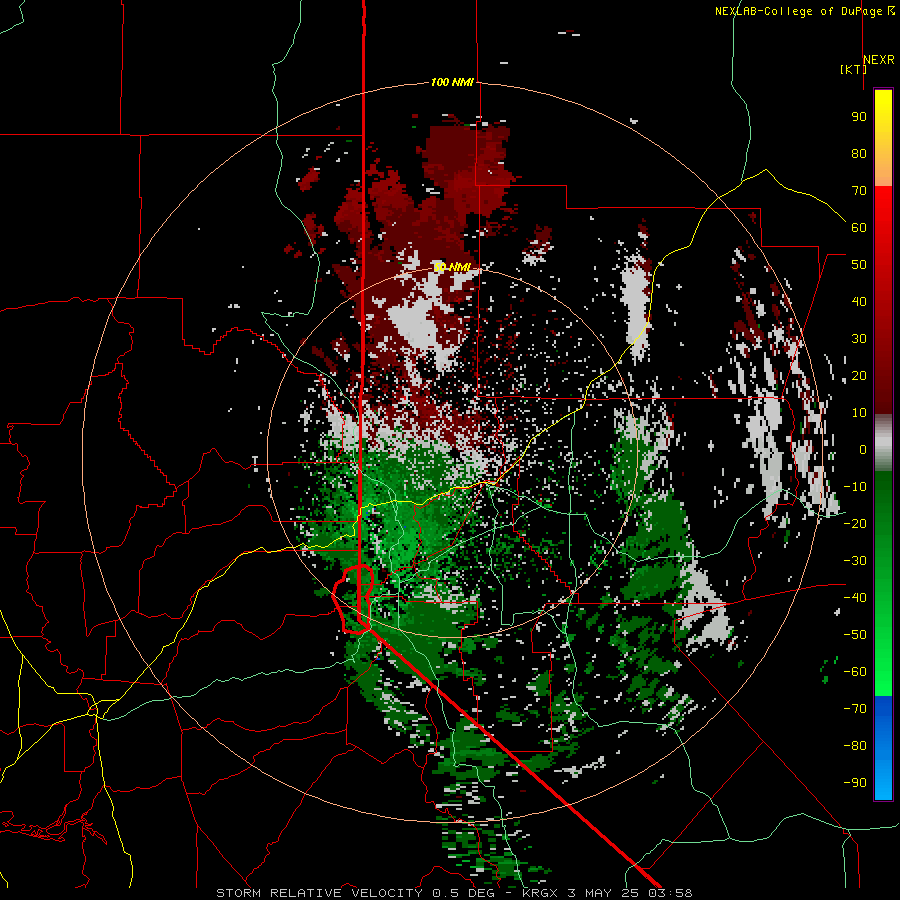Click the 40 value on the velocity scale

point(859,302)
